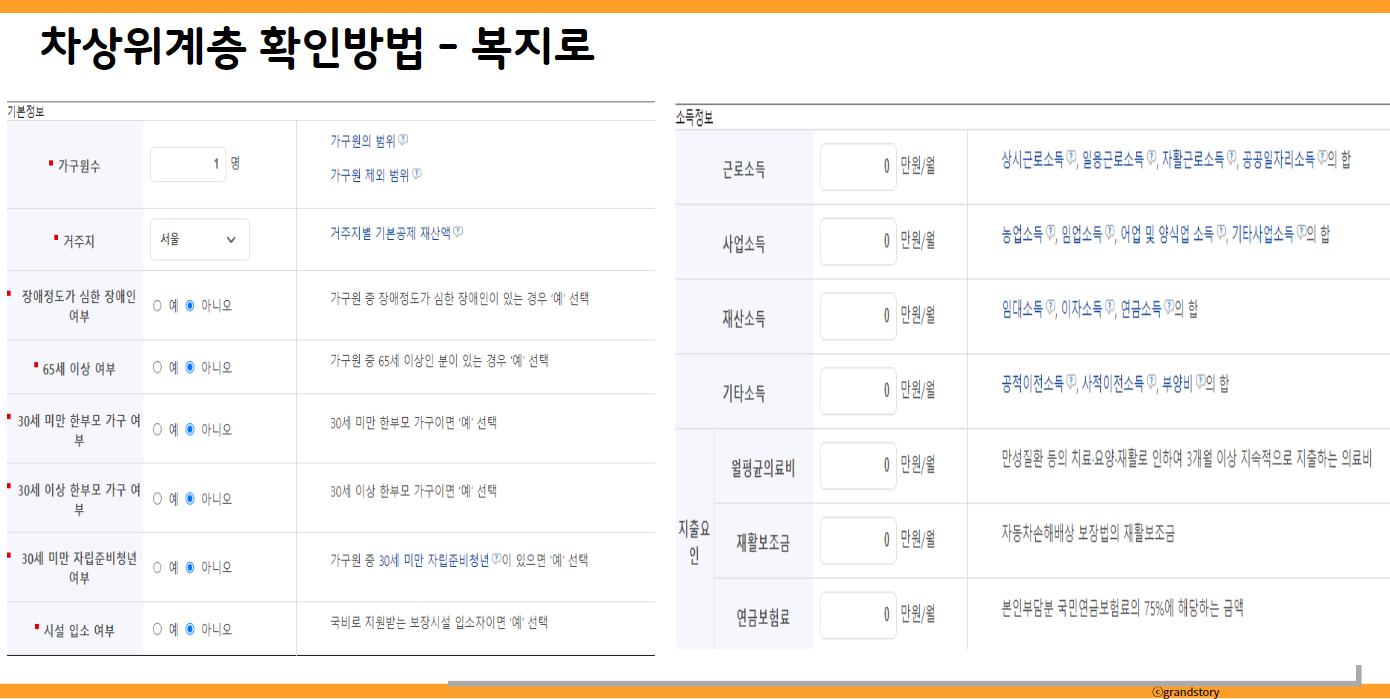
Task: Open help icon beside 가구원의 범위
Action: (x=403, y=141)
